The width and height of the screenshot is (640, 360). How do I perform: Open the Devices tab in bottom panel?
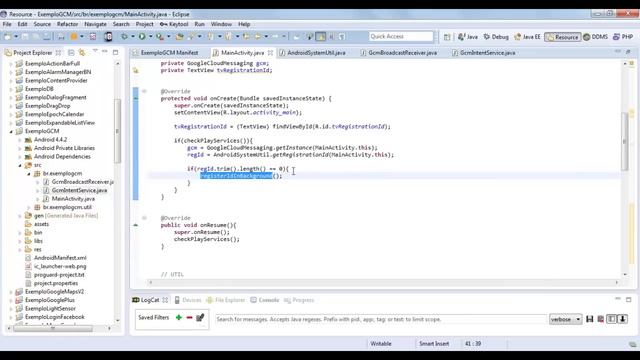pyautogui.click(x=188, y=300)
